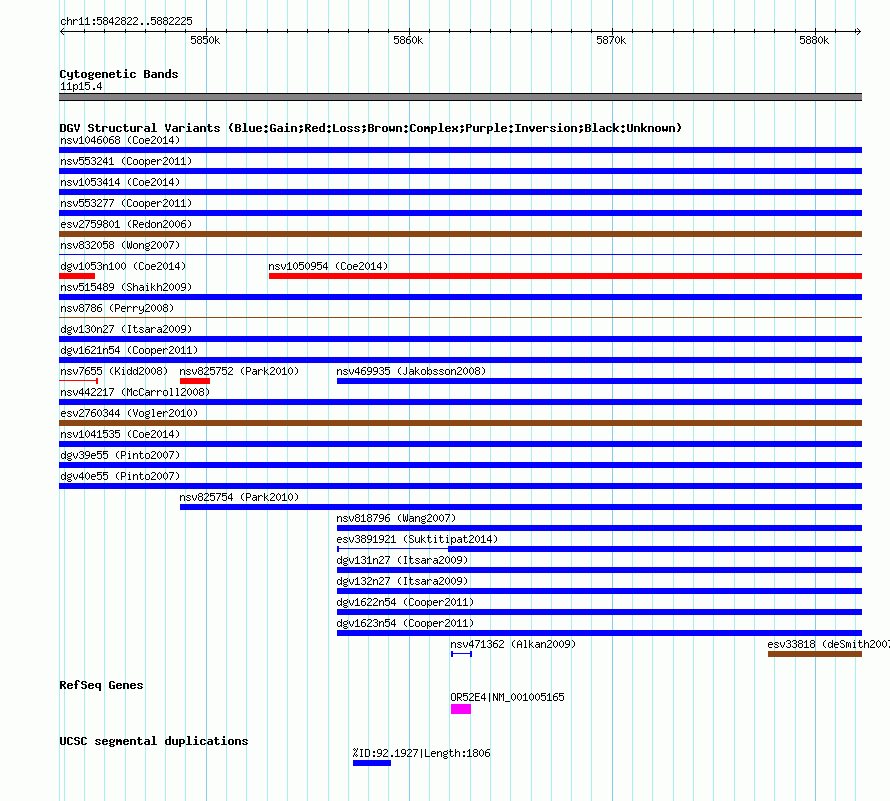This screenshot has width=890, height=801.
Task: Select the nsv469935 (Jakobsson2008) label
Action: (411, 371)
